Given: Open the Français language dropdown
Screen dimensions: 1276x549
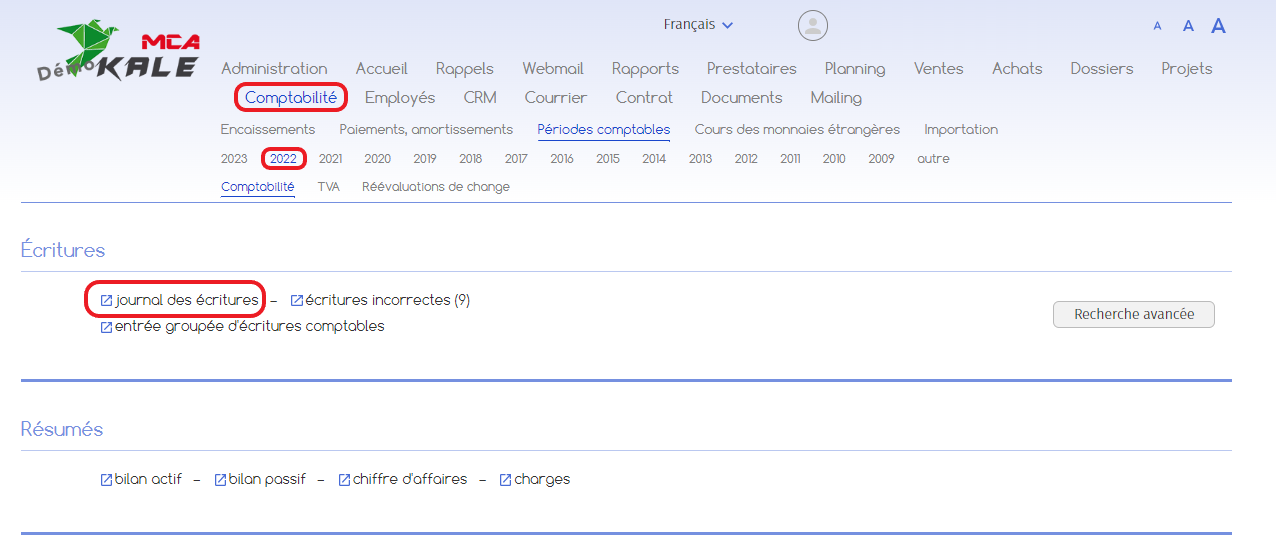Looking at the screenshot, I should [698, 25].
